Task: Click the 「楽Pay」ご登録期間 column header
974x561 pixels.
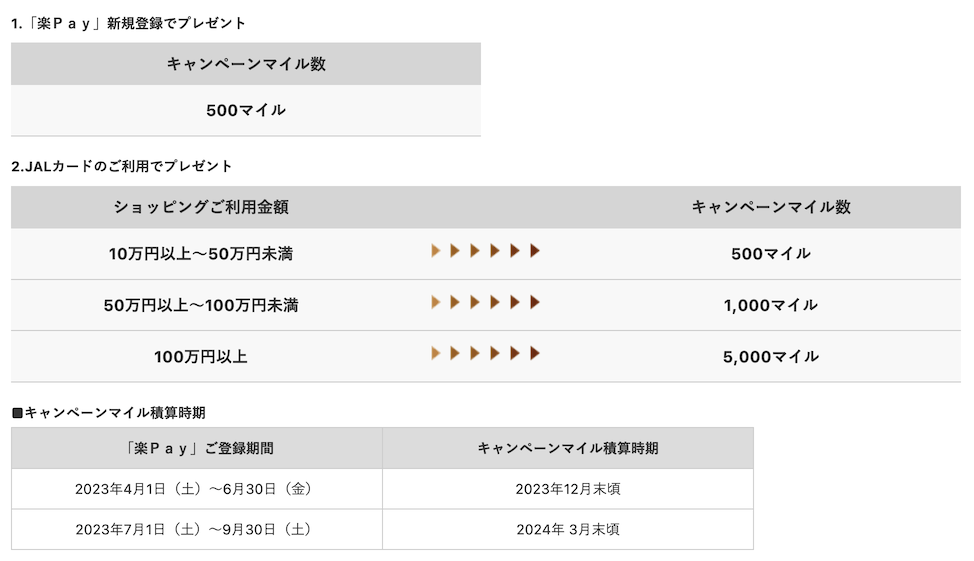Action: click(x=197, y=448)
